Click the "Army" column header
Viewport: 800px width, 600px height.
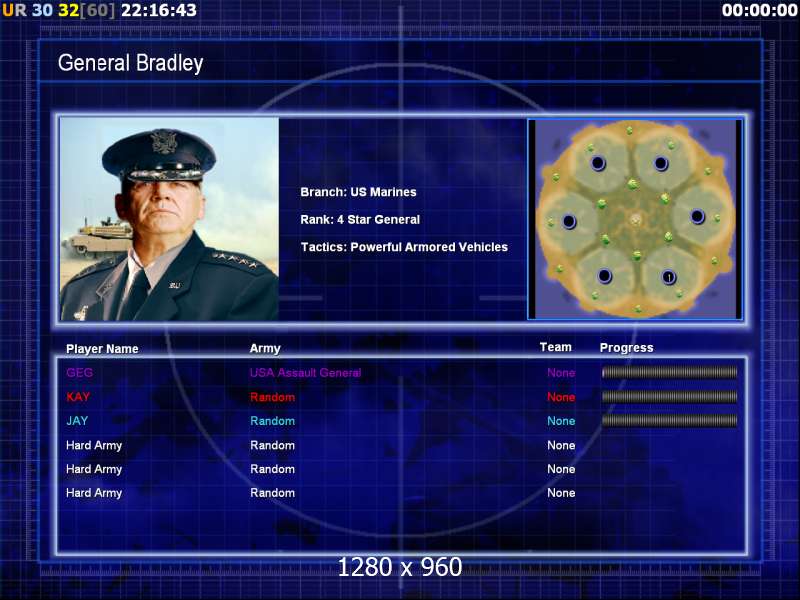click(265, 348)
